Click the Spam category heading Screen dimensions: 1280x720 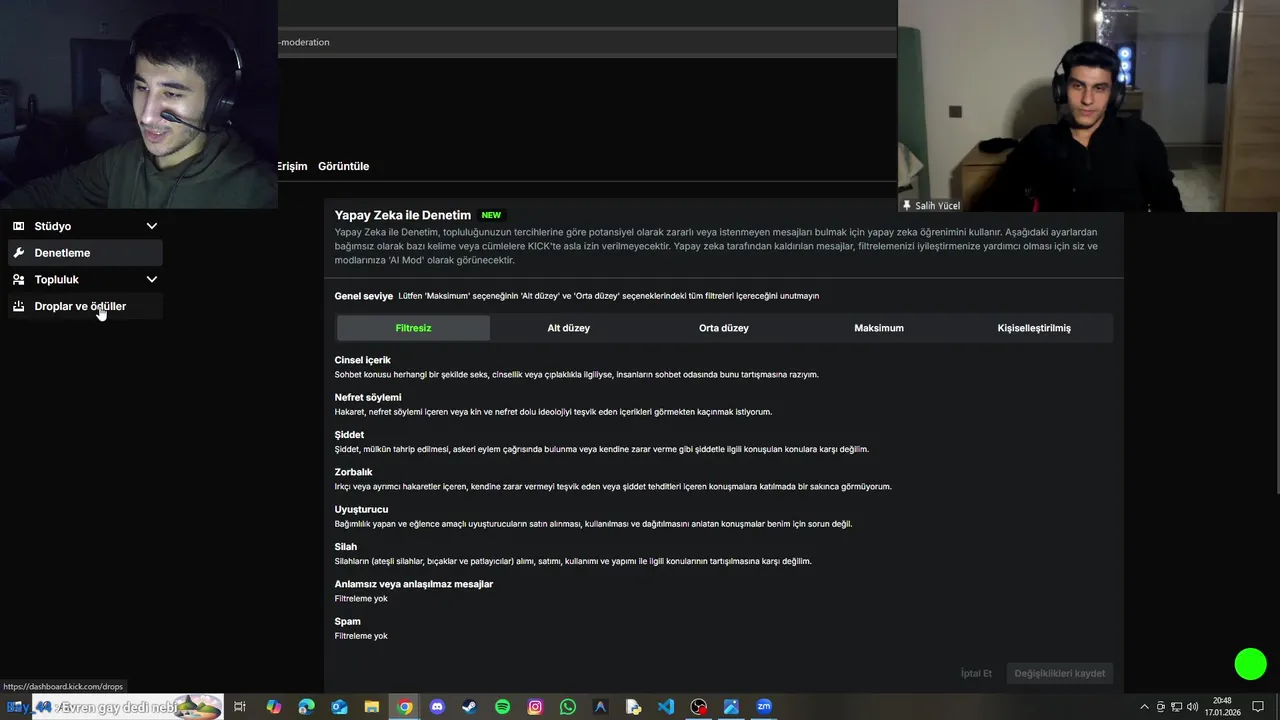(347, 621)
